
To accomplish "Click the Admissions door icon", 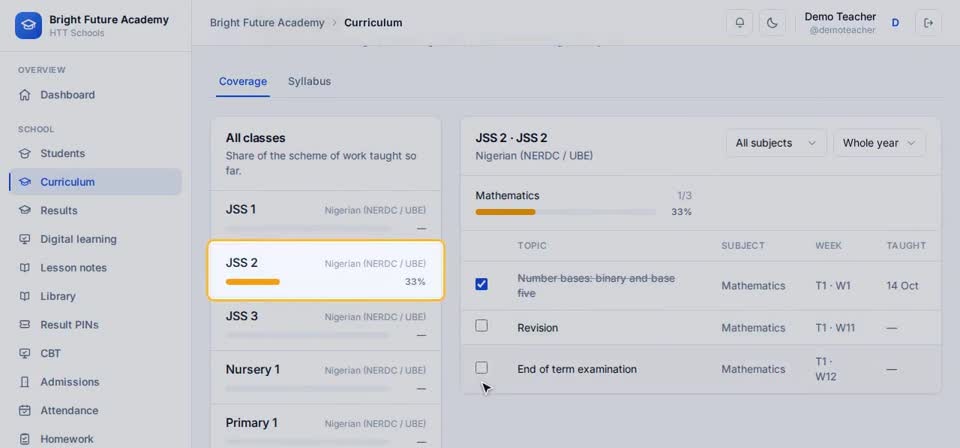I will click(24, 382).
